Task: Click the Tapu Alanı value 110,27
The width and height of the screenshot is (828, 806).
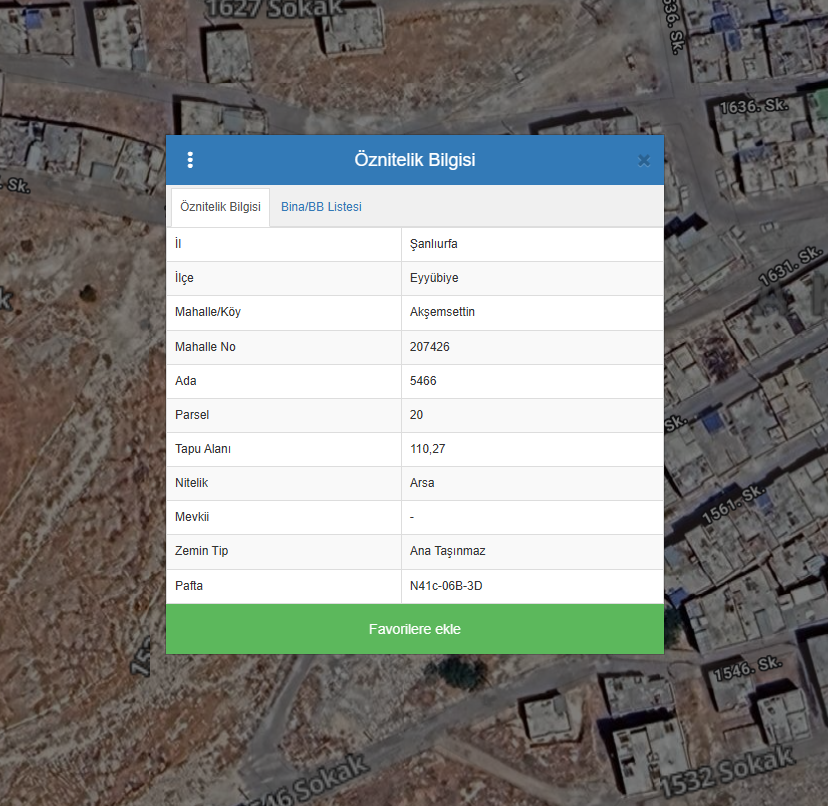Action: [427, 449]
